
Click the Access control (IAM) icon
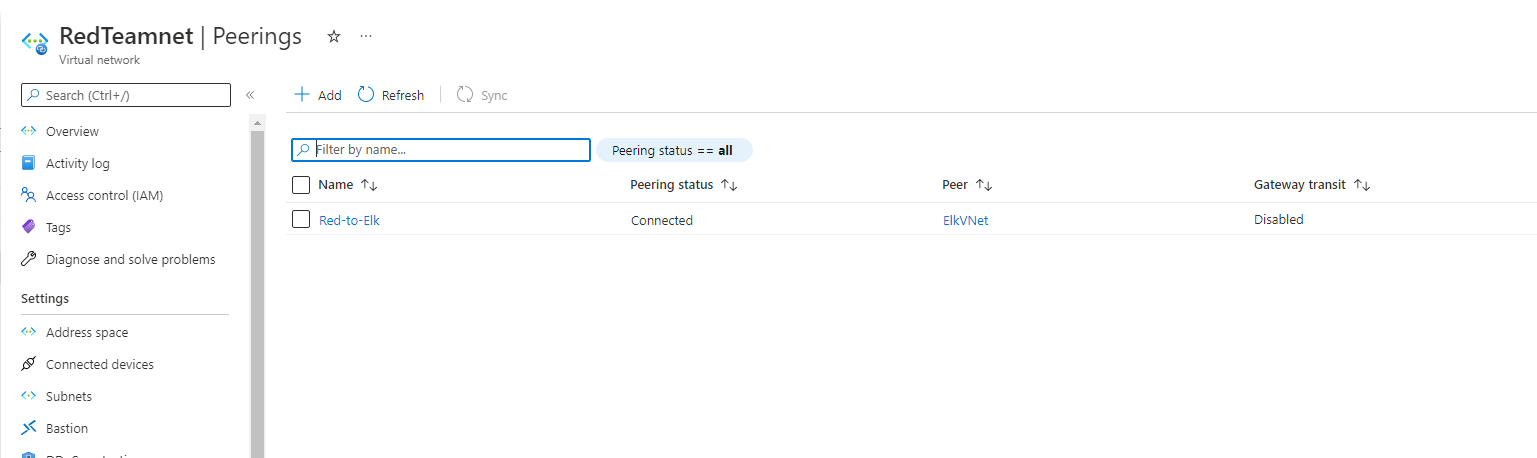pos(29,195)
